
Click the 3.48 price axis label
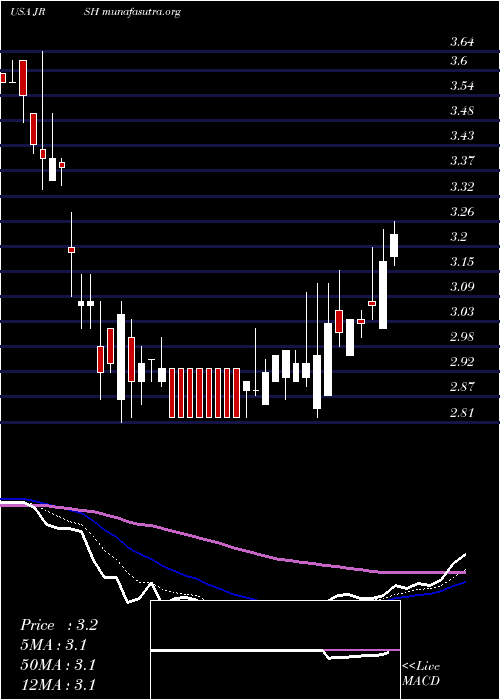click(x=462, y=111)
